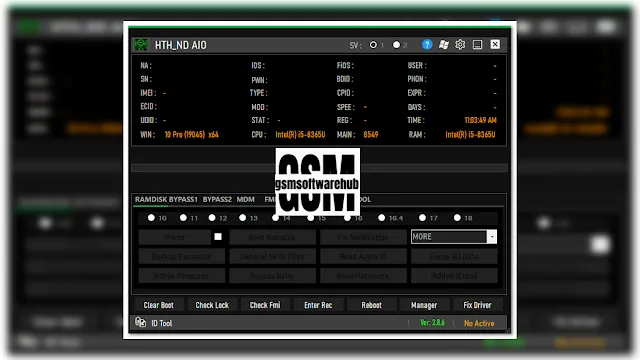The image size is (640, 360).
Task: Click the Backup Passcode button
Action: coord(182,256)
